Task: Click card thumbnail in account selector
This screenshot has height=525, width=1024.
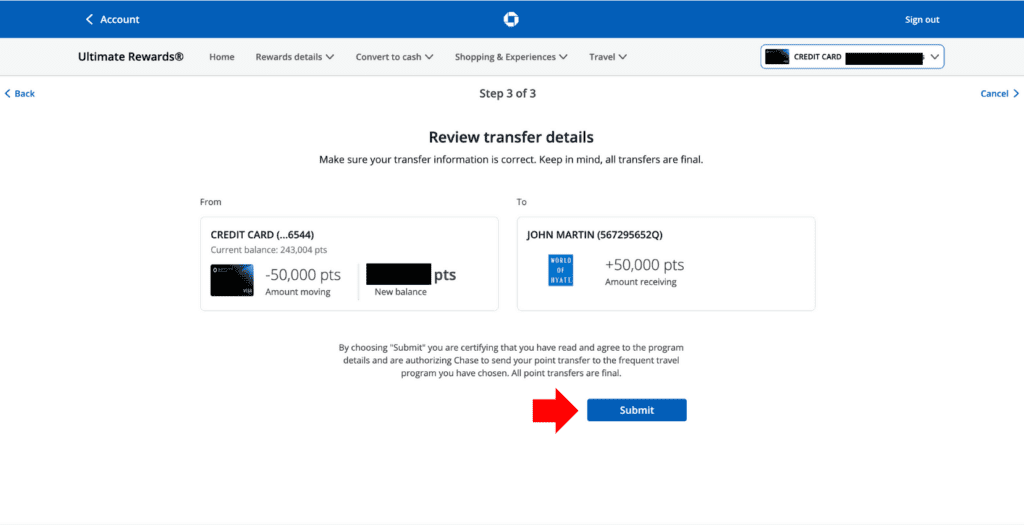Action: tap(777, 57)
